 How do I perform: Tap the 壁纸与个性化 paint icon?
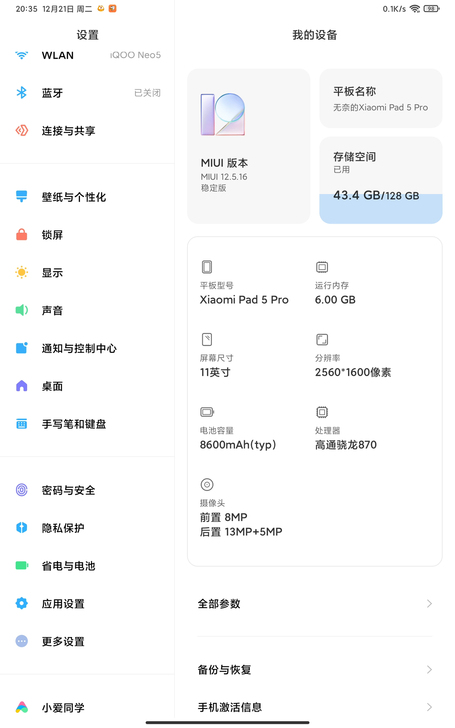(x=21, y=196)
